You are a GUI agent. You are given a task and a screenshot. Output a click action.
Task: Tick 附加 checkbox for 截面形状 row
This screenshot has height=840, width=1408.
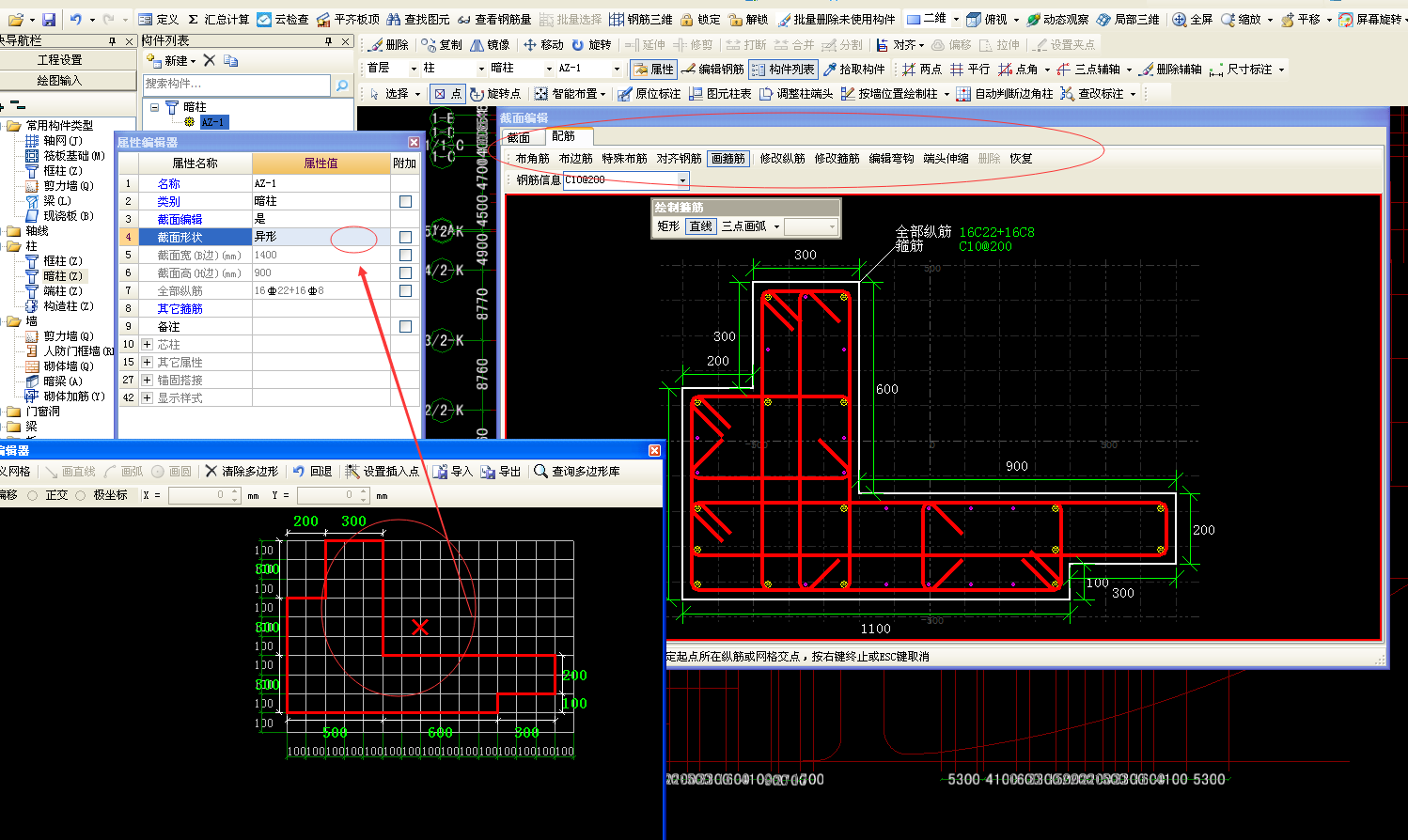pyautogui.click(x=405, y=237)
